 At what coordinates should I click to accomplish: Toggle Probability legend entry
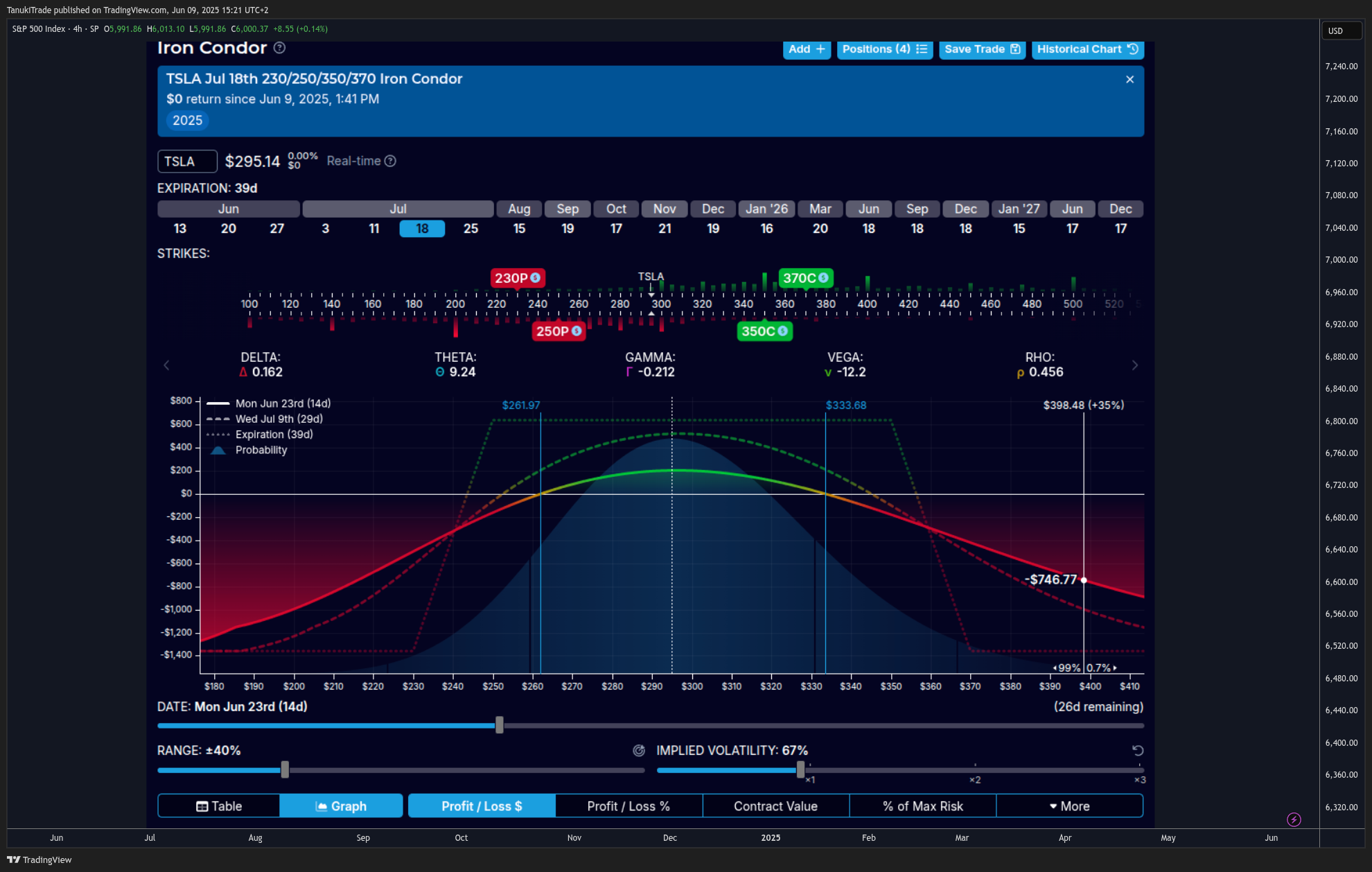248,450
